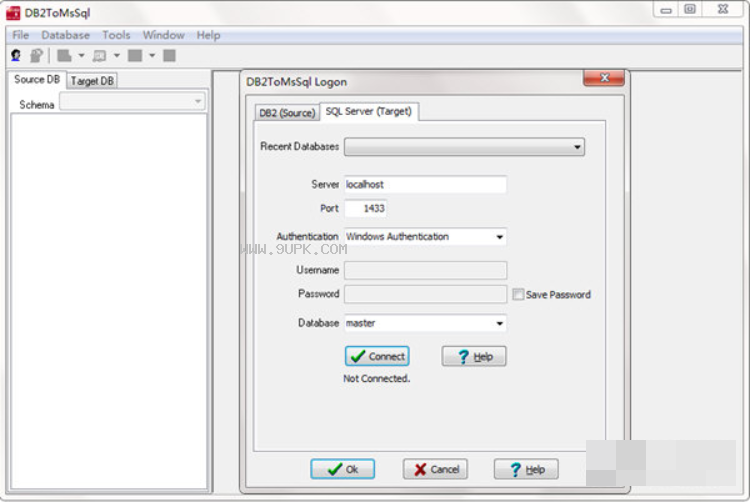753x504 pixels.
Task: Switch to the Source DB tab
Action: pyautogui.click(x=37, y=80)
